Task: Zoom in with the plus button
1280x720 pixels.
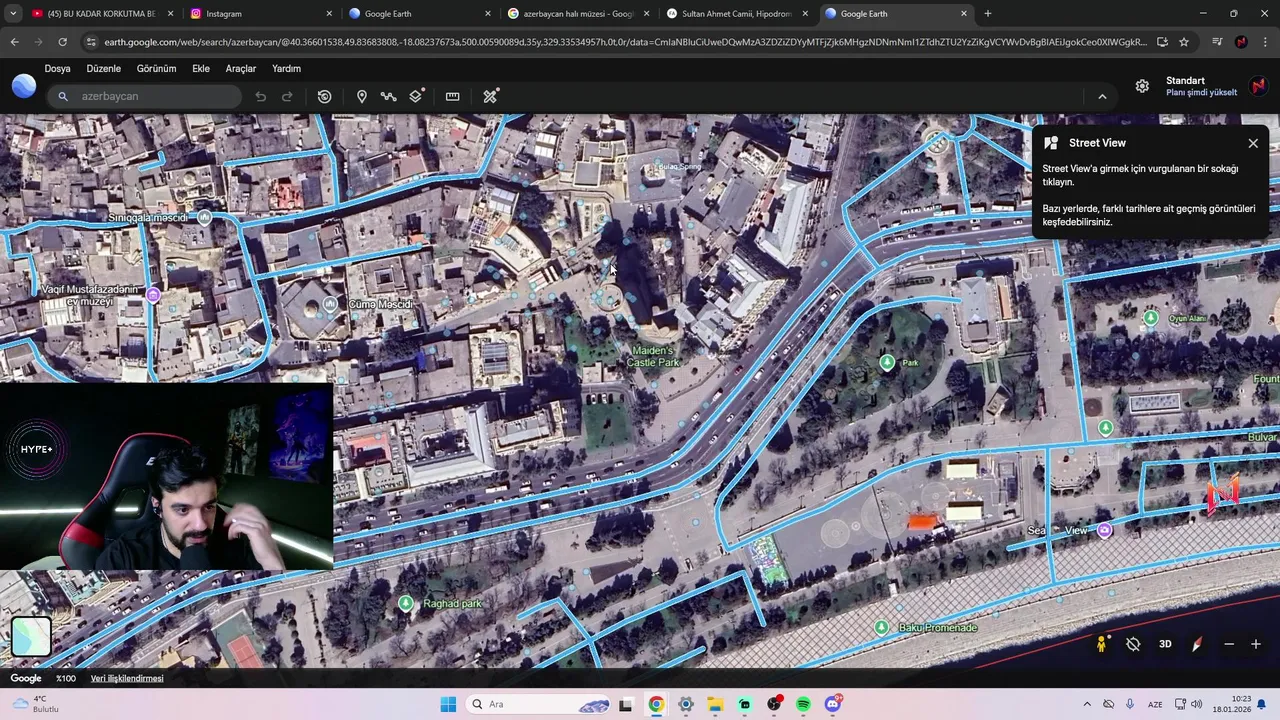Action: click(1256, 645)
